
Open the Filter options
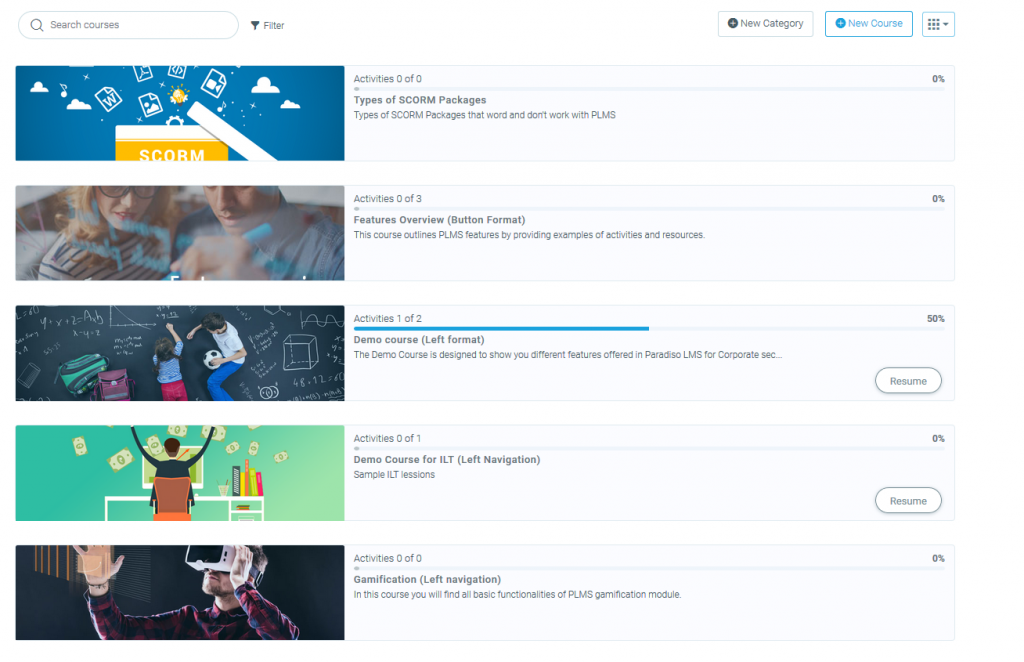click(268, 25)
